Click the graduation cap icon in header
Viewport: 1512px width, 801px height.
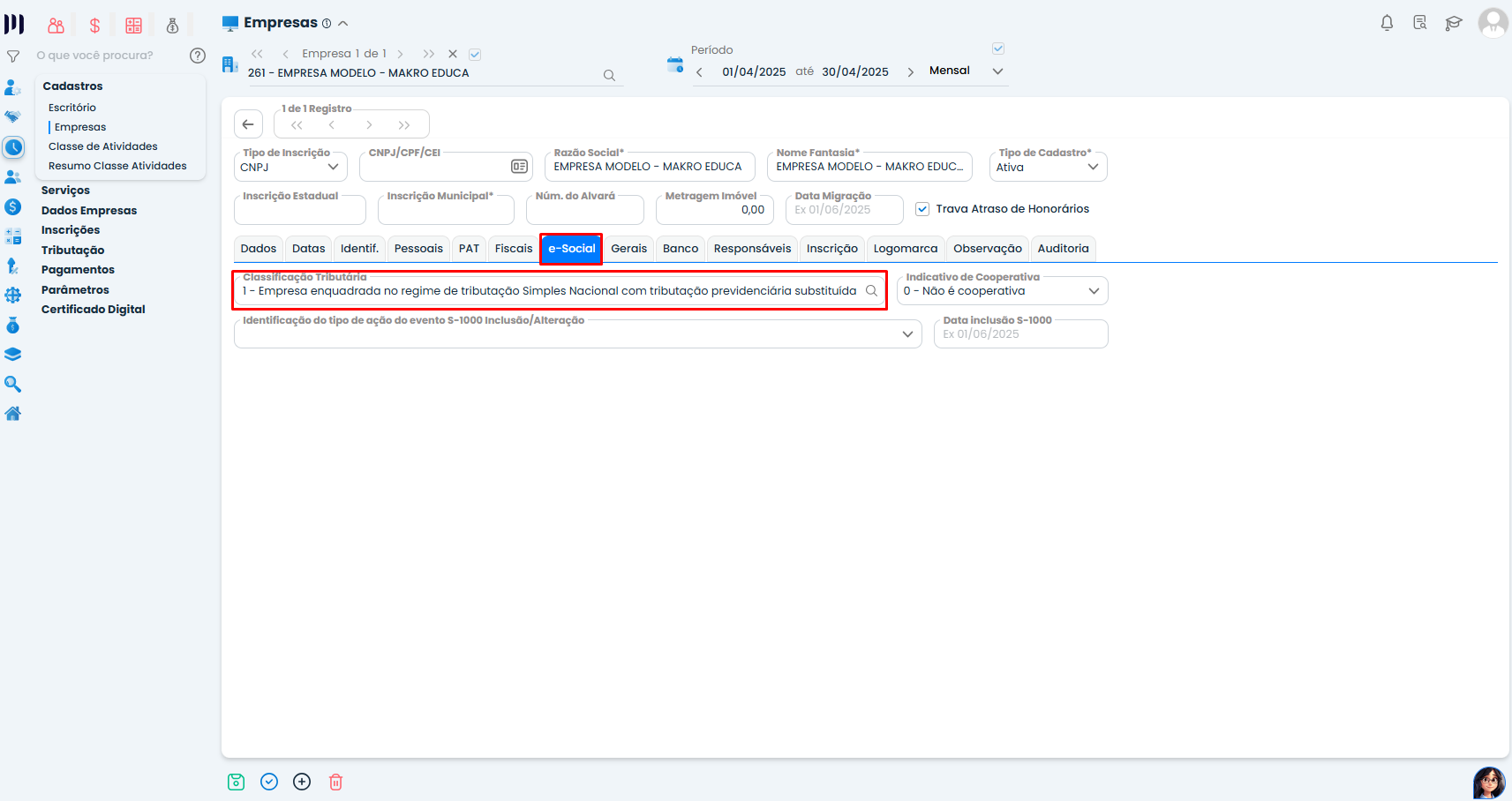[1453, 23]
